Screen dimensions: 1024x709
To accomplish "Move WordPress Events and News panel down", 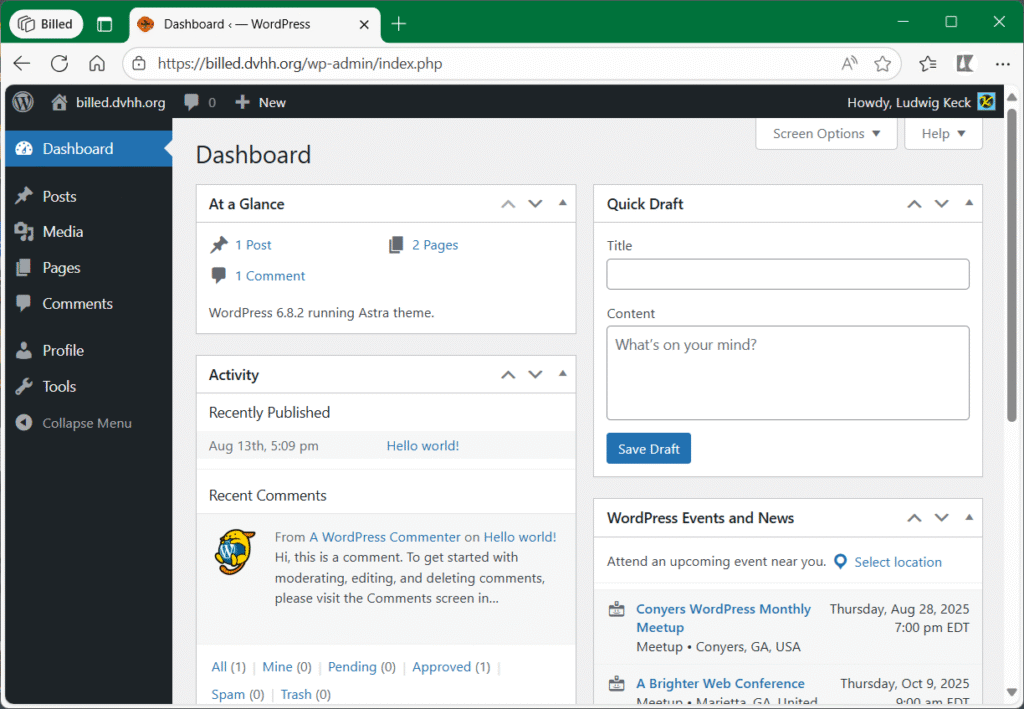I will point(941,518).
